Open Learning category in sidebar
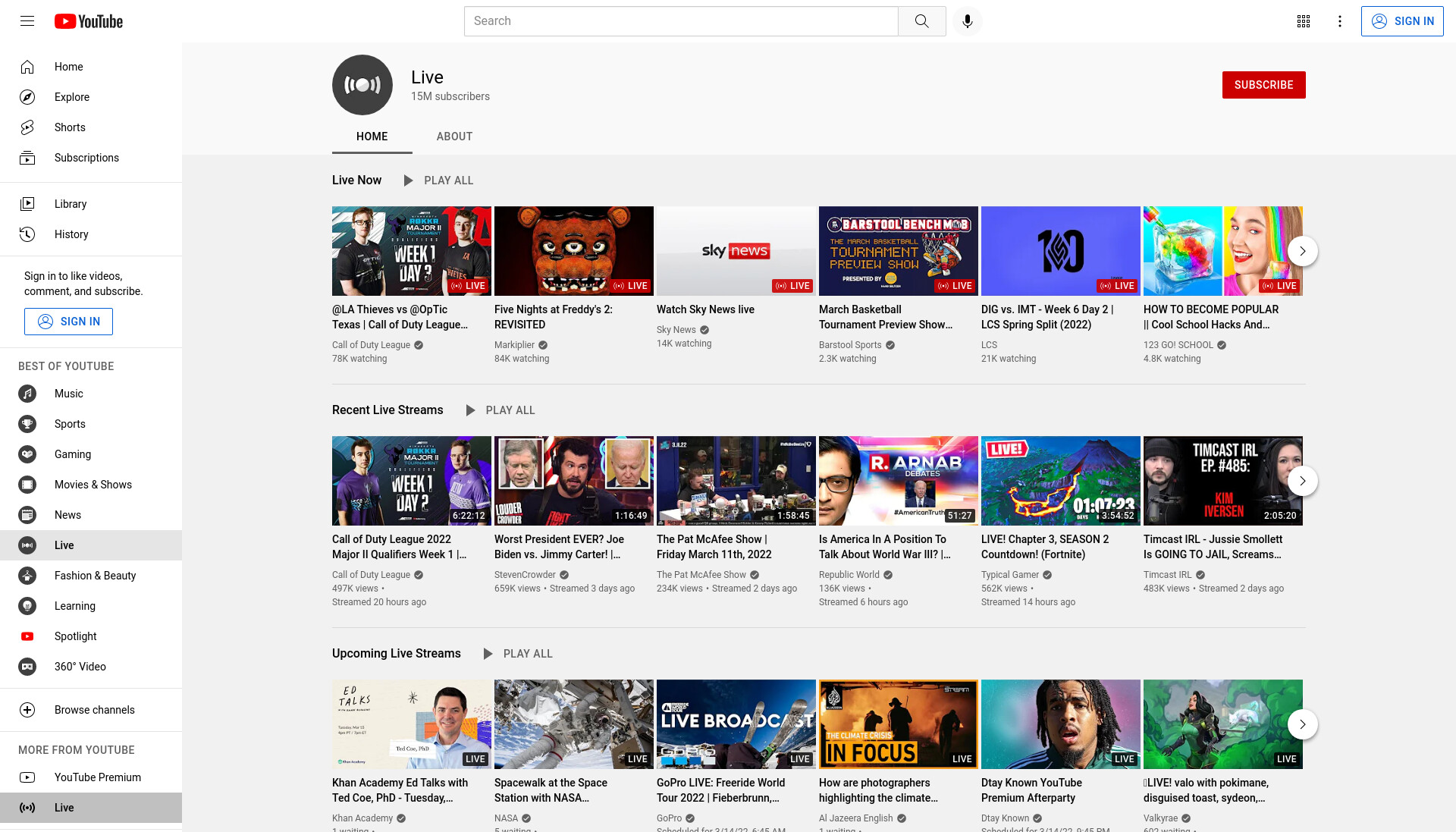This screenshot has height=832, width=1456. tap(91, 606)
